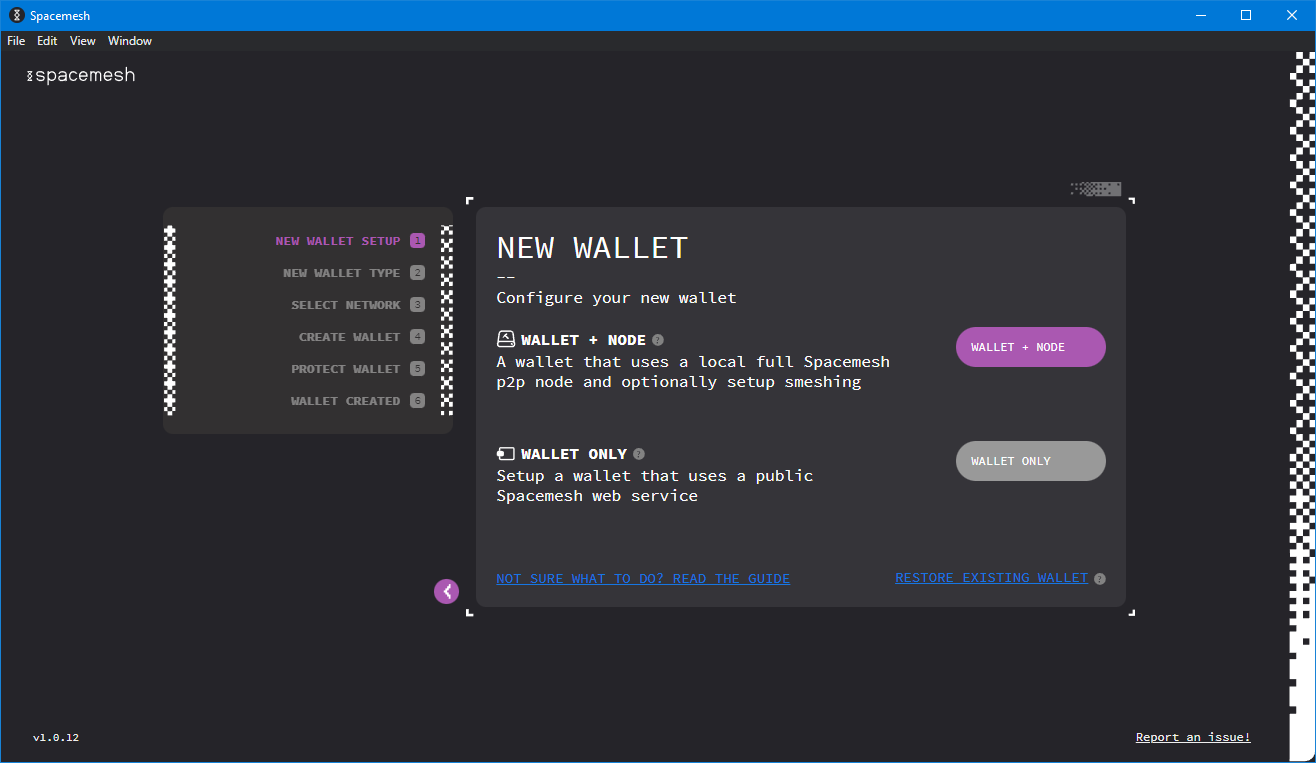Click step number 6 badge

coord(417,401)
